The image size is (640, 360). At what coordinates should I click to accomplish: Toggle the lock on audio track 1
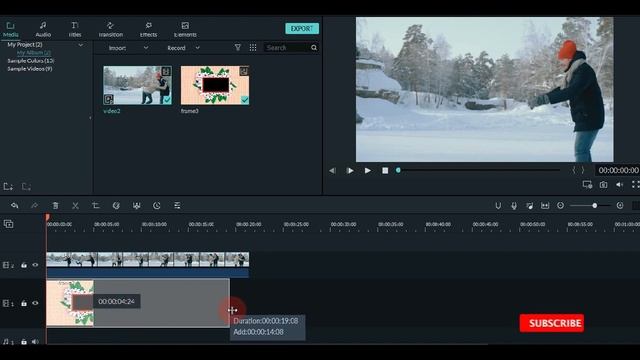24,342
